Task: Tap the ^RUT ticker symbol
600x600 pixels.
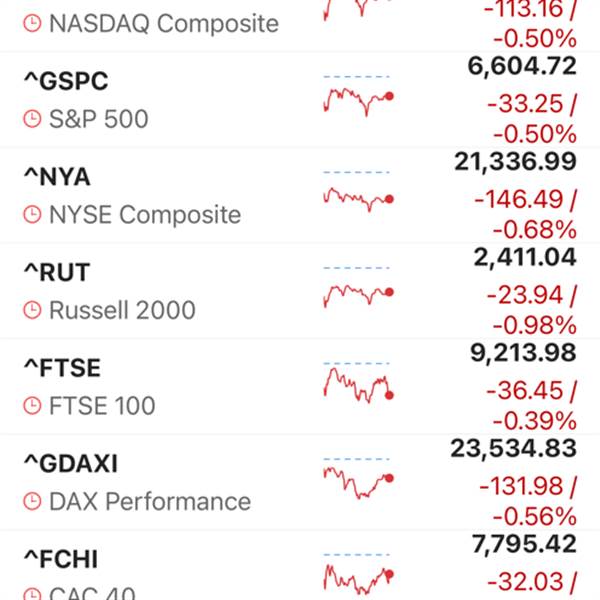Action: point(56,273)
